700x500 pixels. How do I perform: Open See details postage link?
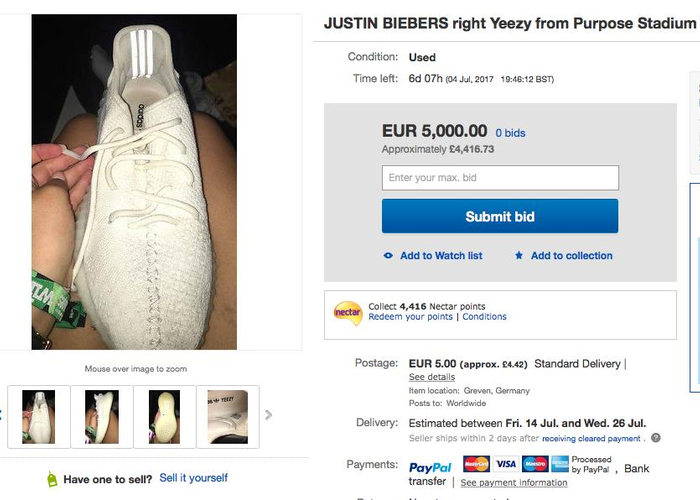(x=432, y=377)
